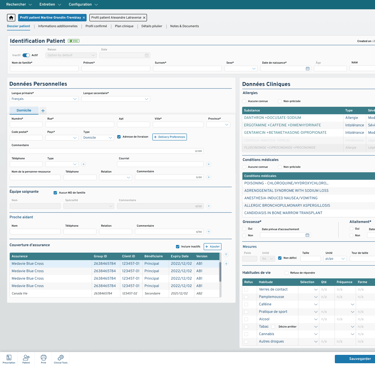Go to the home screen icon
Screen dimensions: 375x366
click(x=11, y=18)
